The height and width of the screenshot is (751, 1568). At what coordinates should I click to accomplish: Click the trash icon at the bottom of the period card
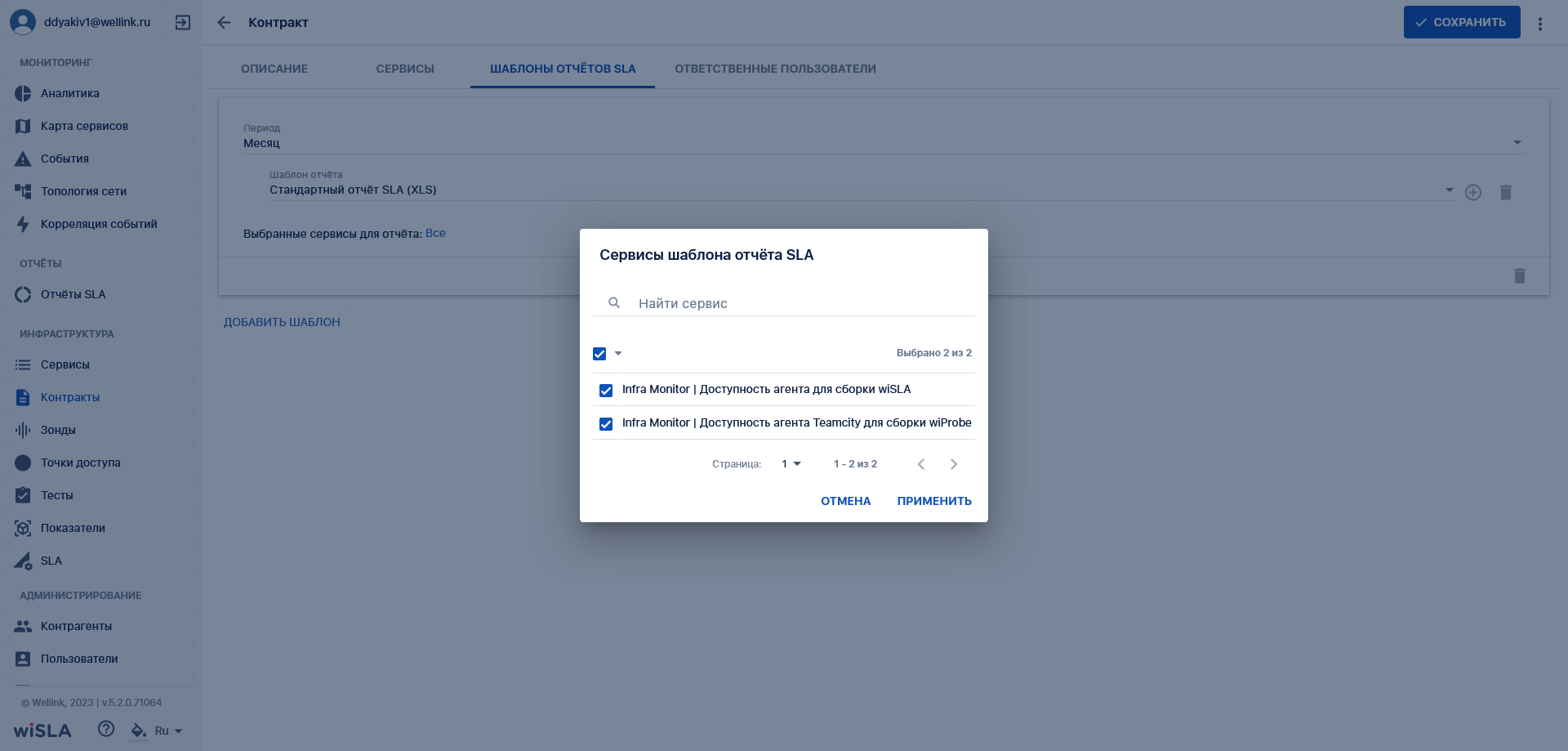1520,275
